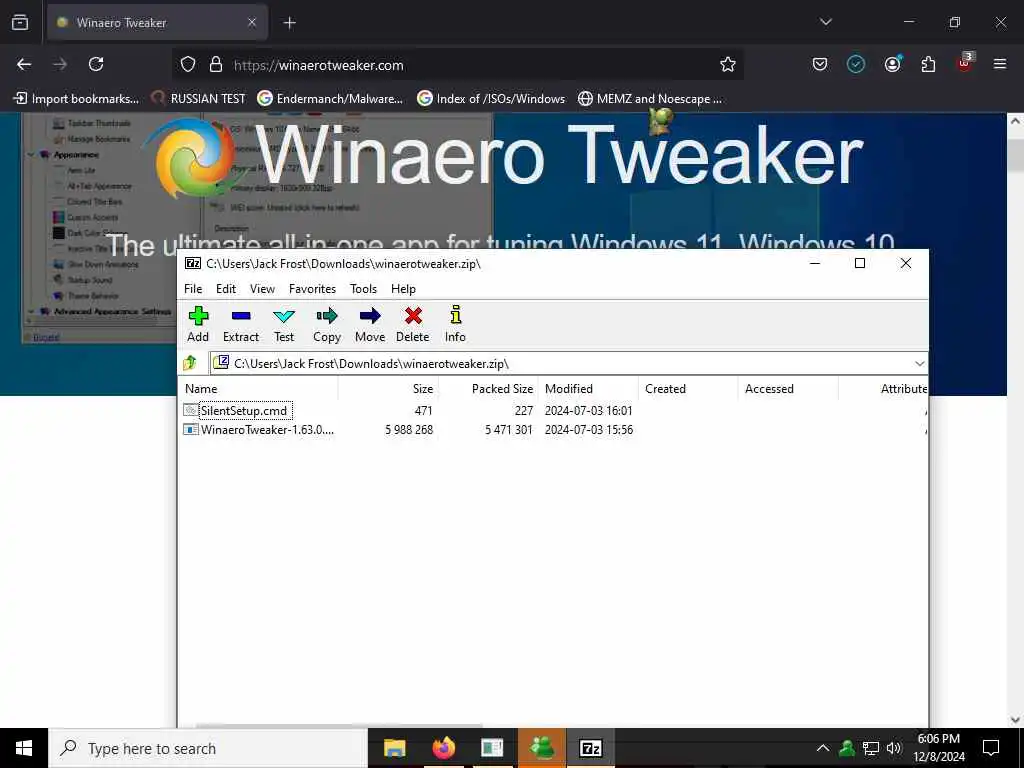Click the Firefox back arrow
The image size is (1024, 768).
coord(24,64)
